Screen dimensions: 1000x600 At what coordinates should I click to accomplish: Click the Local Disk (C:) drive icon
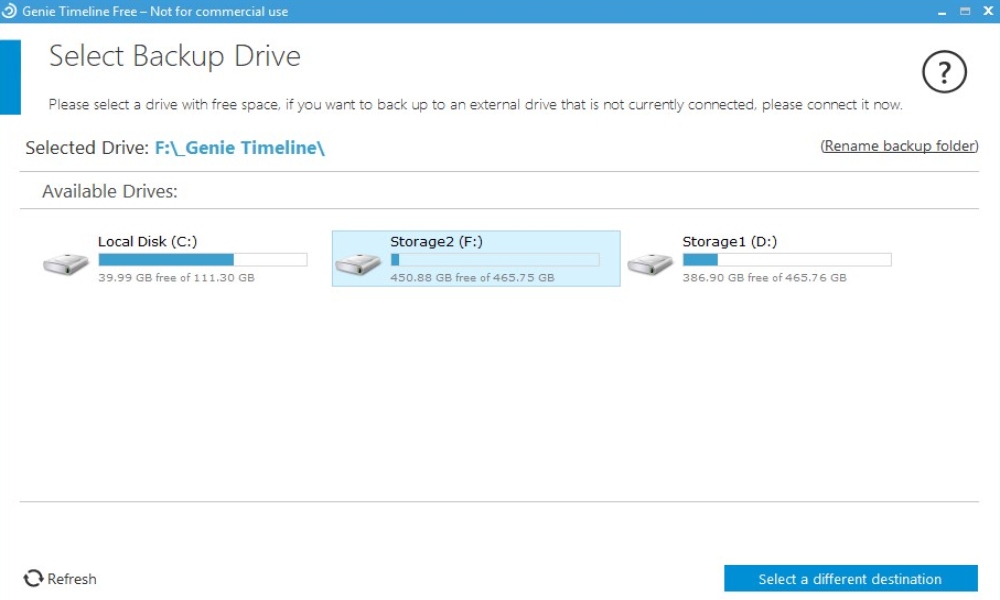[66, 264]
